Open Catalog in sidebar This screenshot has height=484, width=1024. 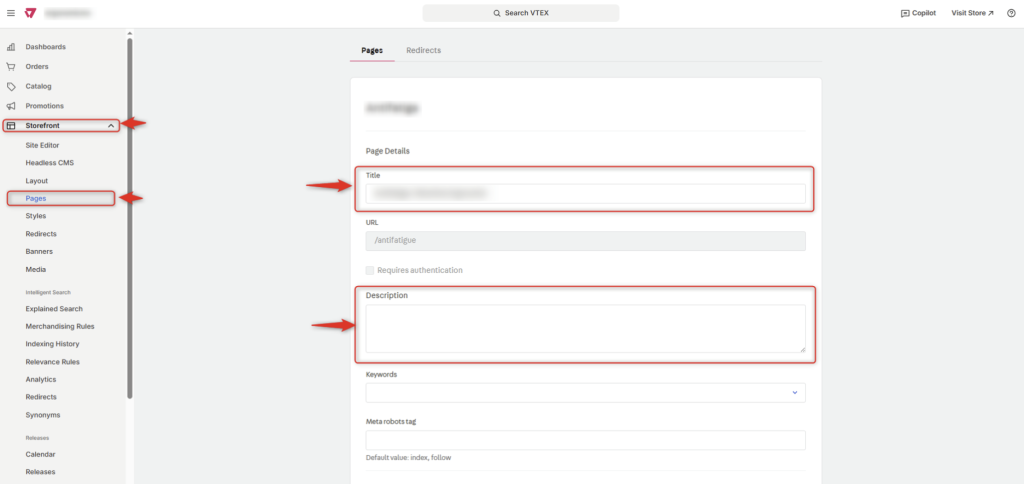(x=39, y=86)
